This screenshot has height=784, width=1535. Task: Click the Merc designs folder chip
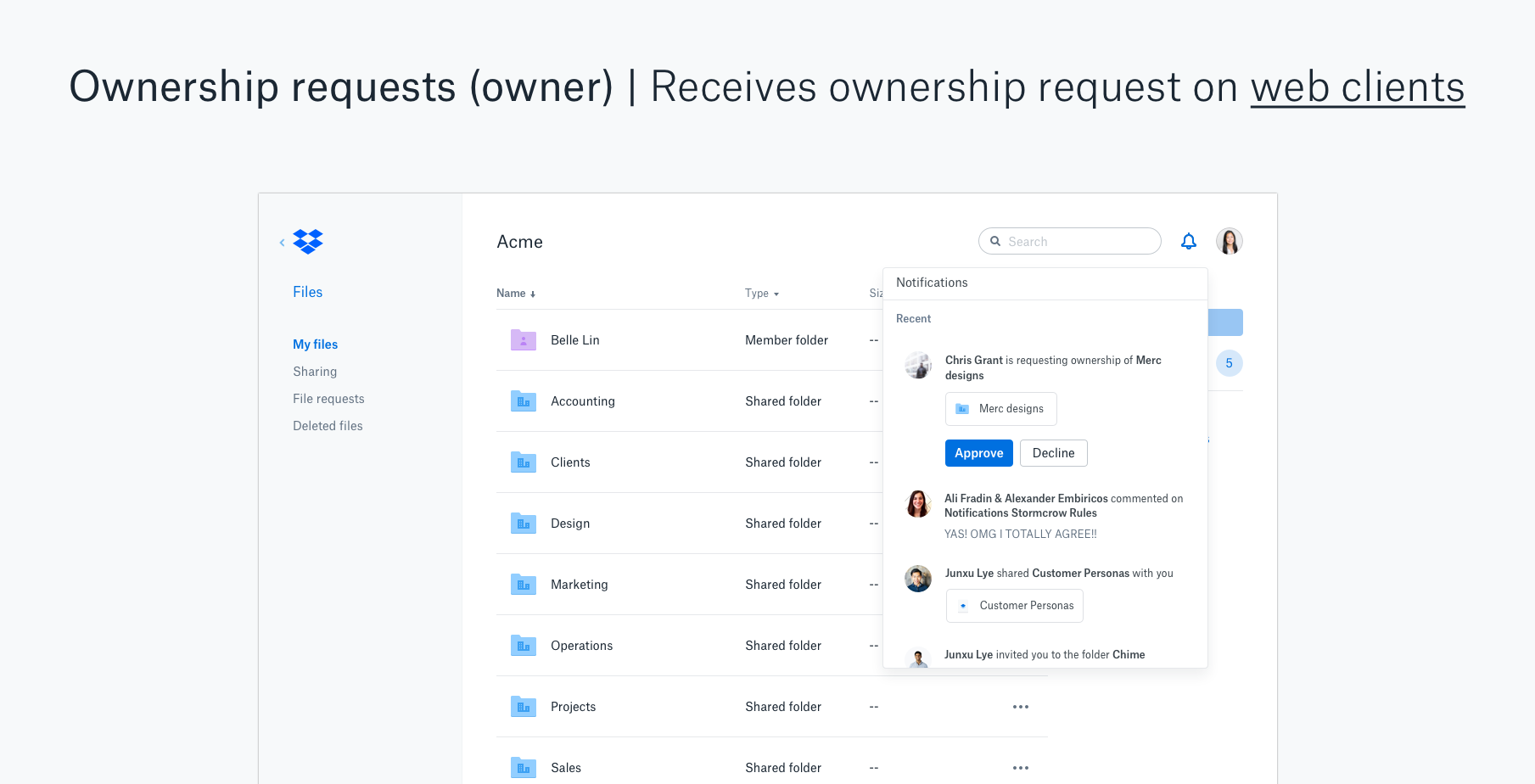click(x=1001, y=408)
